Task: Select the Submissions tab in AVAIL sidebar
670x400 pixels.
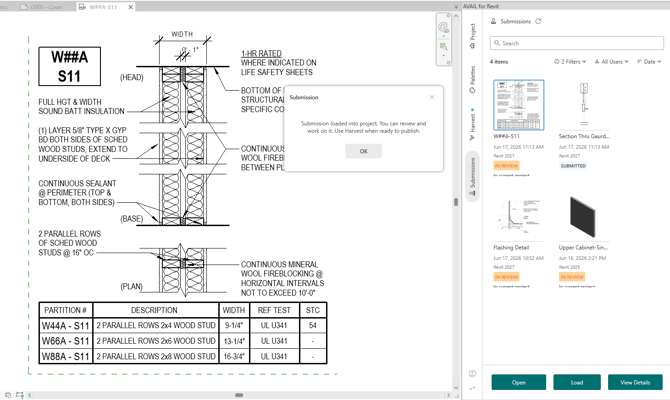Action: click(x=473, y=176)
